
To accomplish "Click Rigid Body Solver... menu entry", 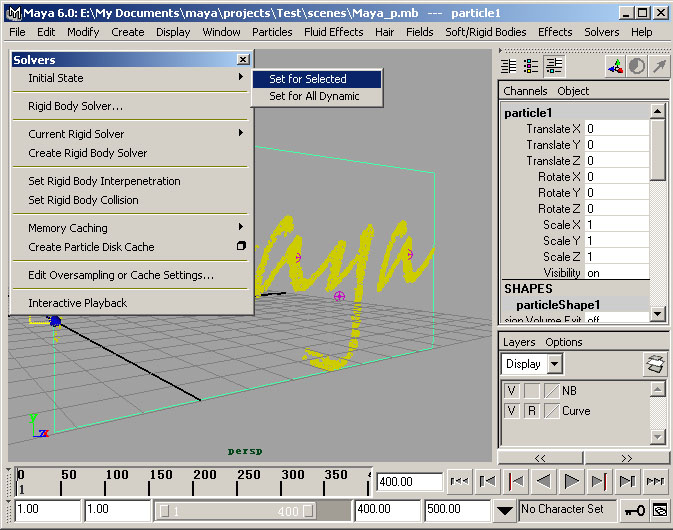I will pos(76,106).
